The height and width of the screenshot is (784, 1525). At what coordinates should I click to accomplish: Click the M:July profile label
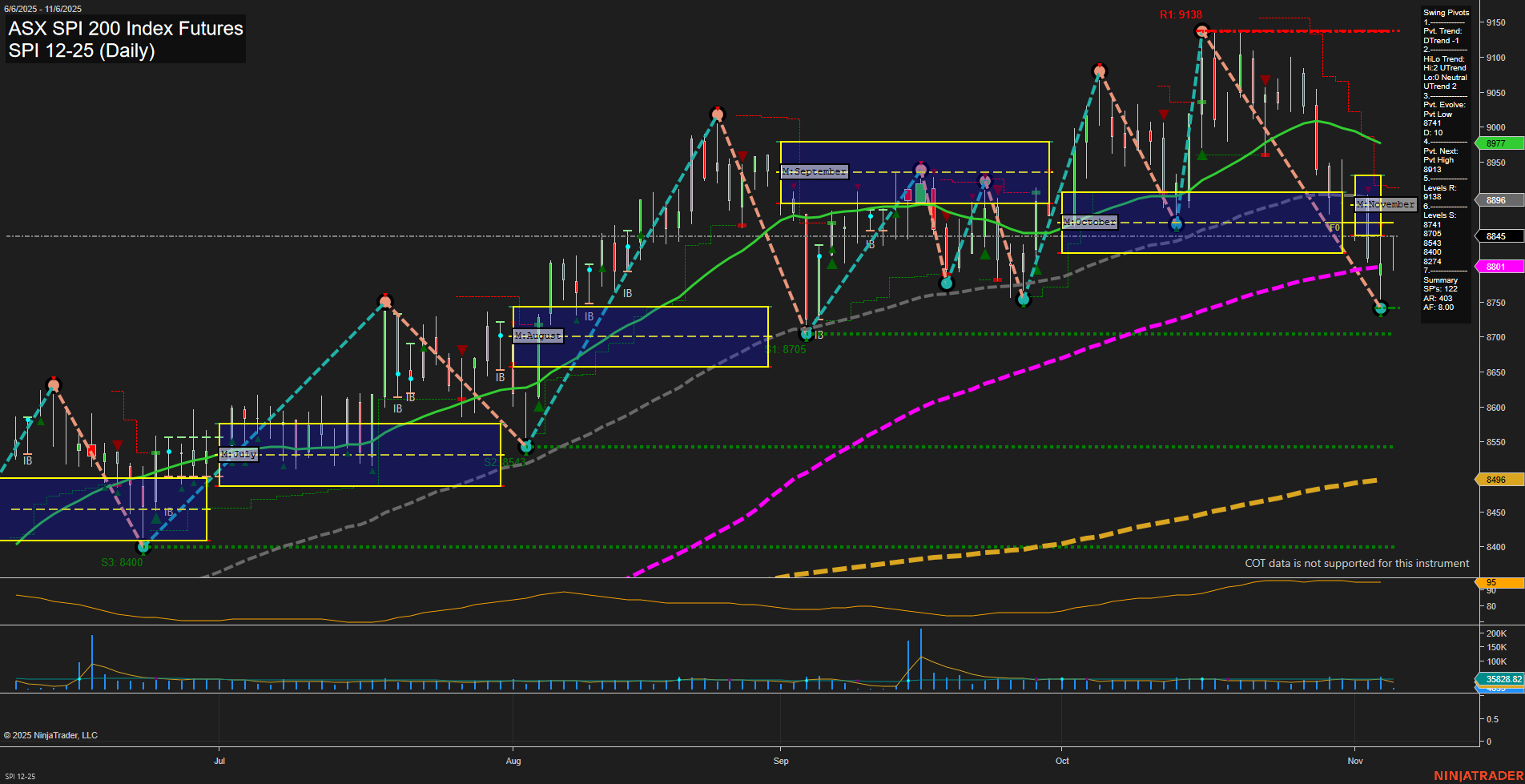[x=239, y=453]
